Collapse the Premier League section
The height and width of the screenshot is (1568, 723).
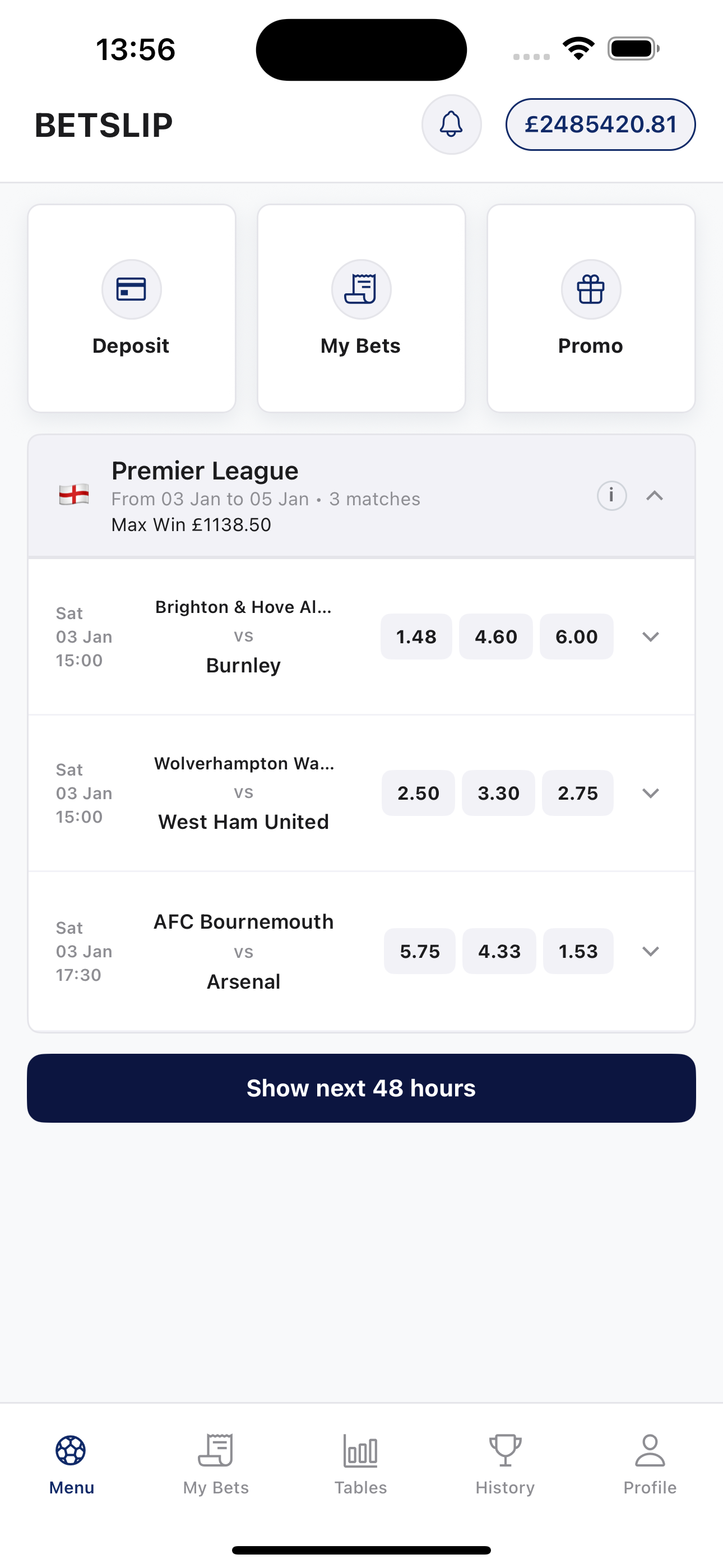[x=655, y=496]
